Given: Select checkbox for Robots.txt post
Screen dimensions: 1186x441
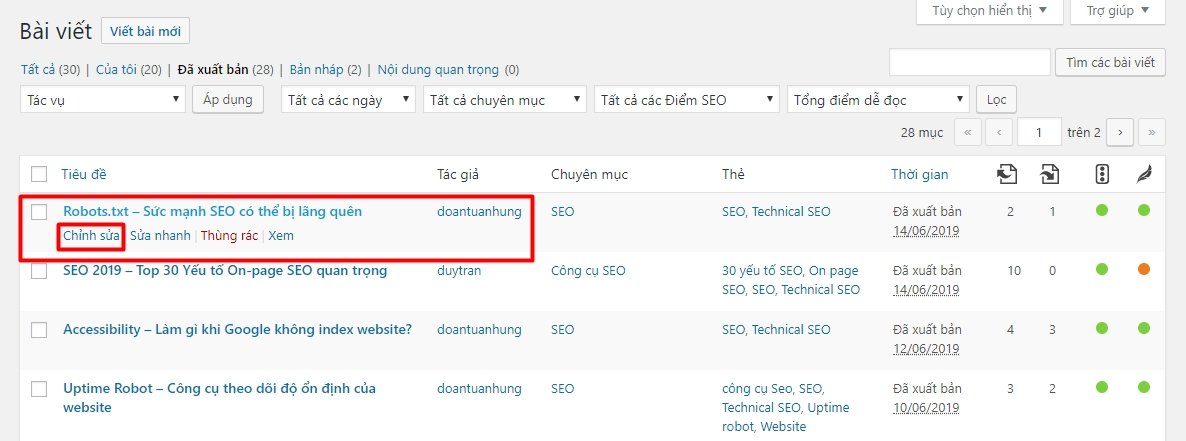Looking at the screenshot, I should 39,212.
